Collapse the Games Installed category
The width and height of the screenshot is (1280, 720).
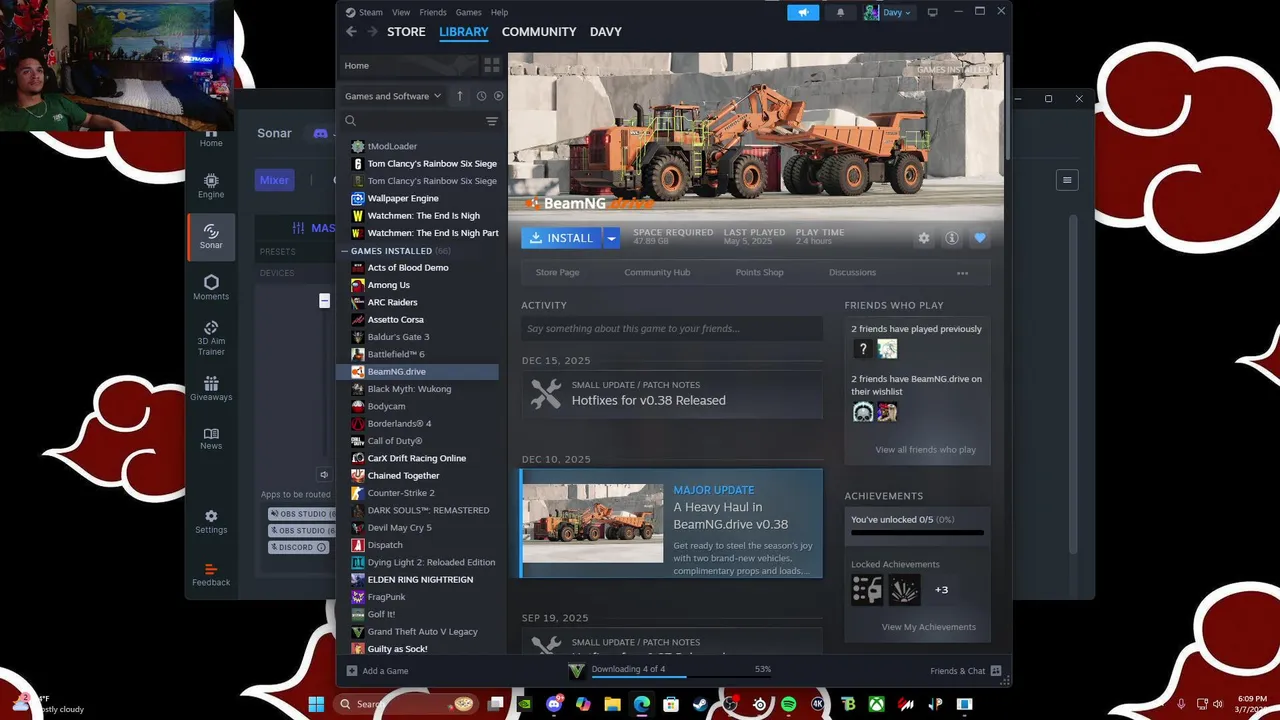tap(345, 251)
